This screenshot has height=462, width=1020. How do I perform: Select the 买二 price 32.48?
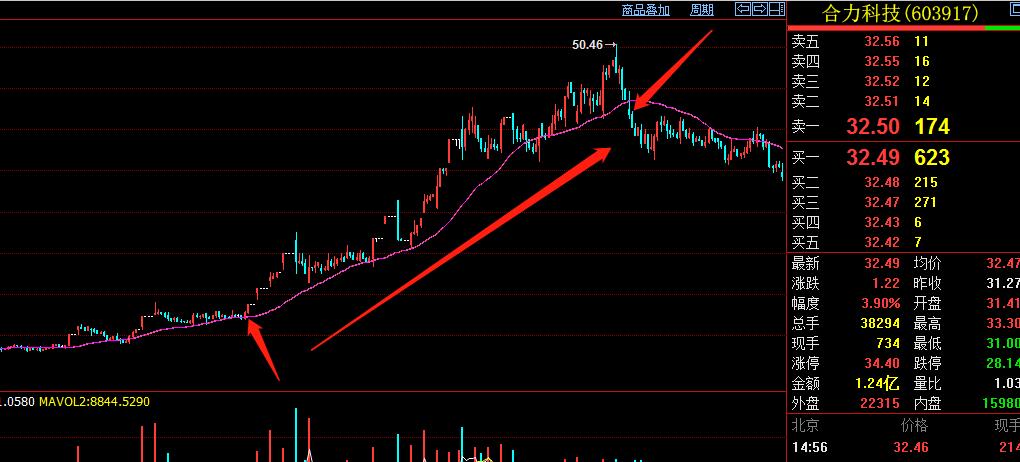(x=881, y=183)
